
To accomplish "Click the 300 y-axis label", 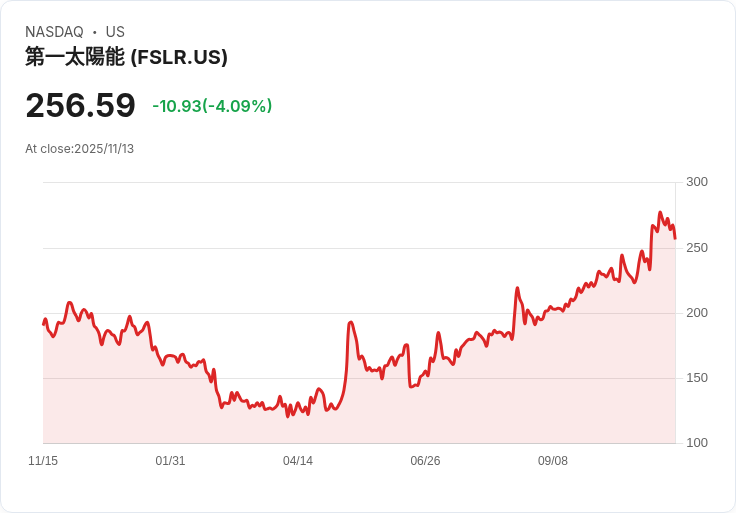I will pyautogui.click(x=697, y=182).
